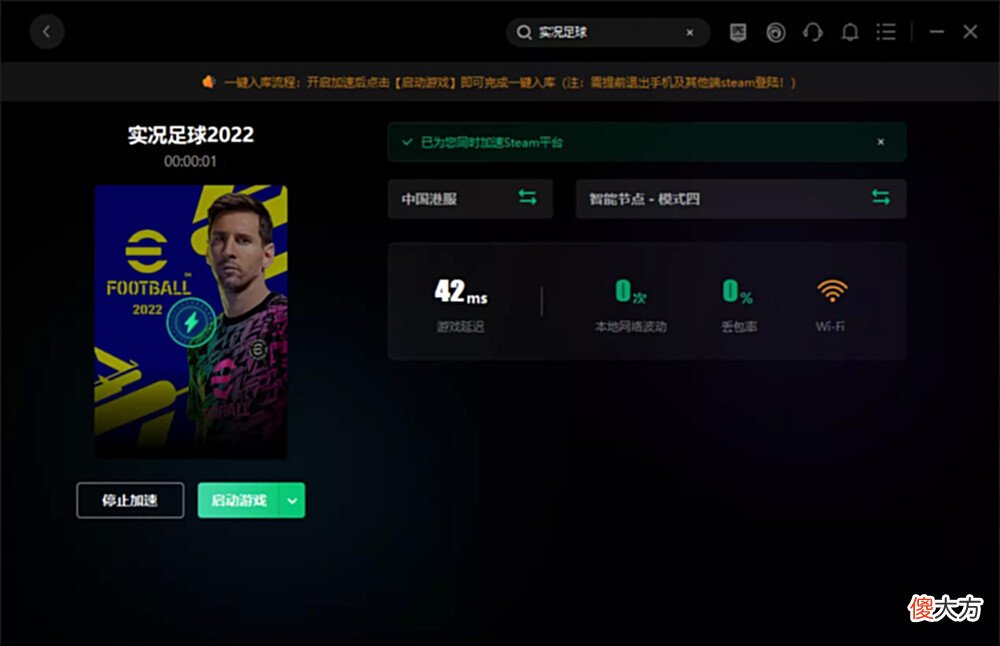Minimize the accelerator window

point(936,31)
